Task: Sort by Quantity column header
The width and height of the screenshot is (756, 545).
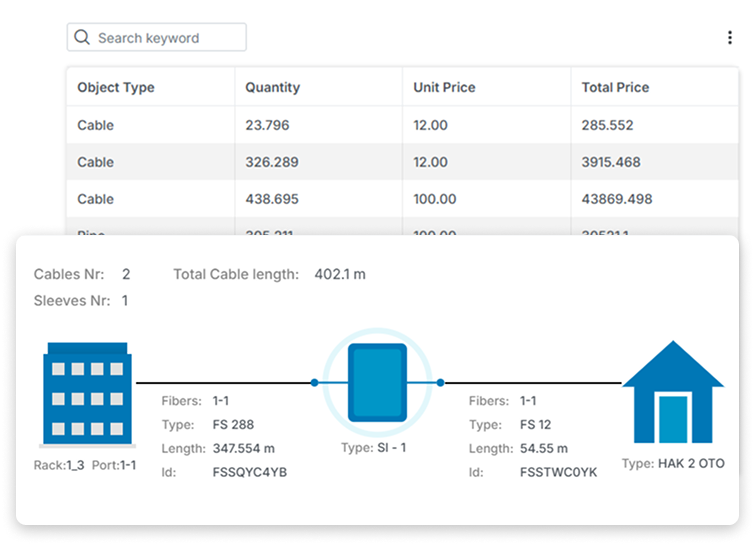Action: click(272, 88)
